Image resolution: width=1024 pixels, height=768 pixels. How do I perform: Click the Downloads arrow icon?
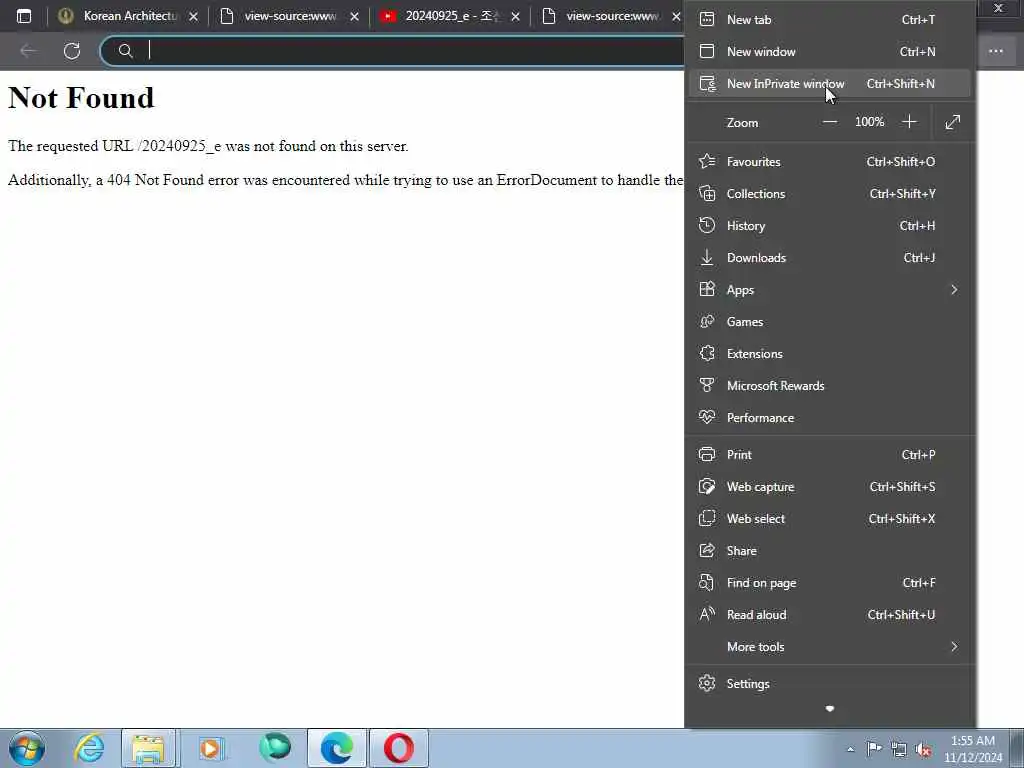click(707, 257)
